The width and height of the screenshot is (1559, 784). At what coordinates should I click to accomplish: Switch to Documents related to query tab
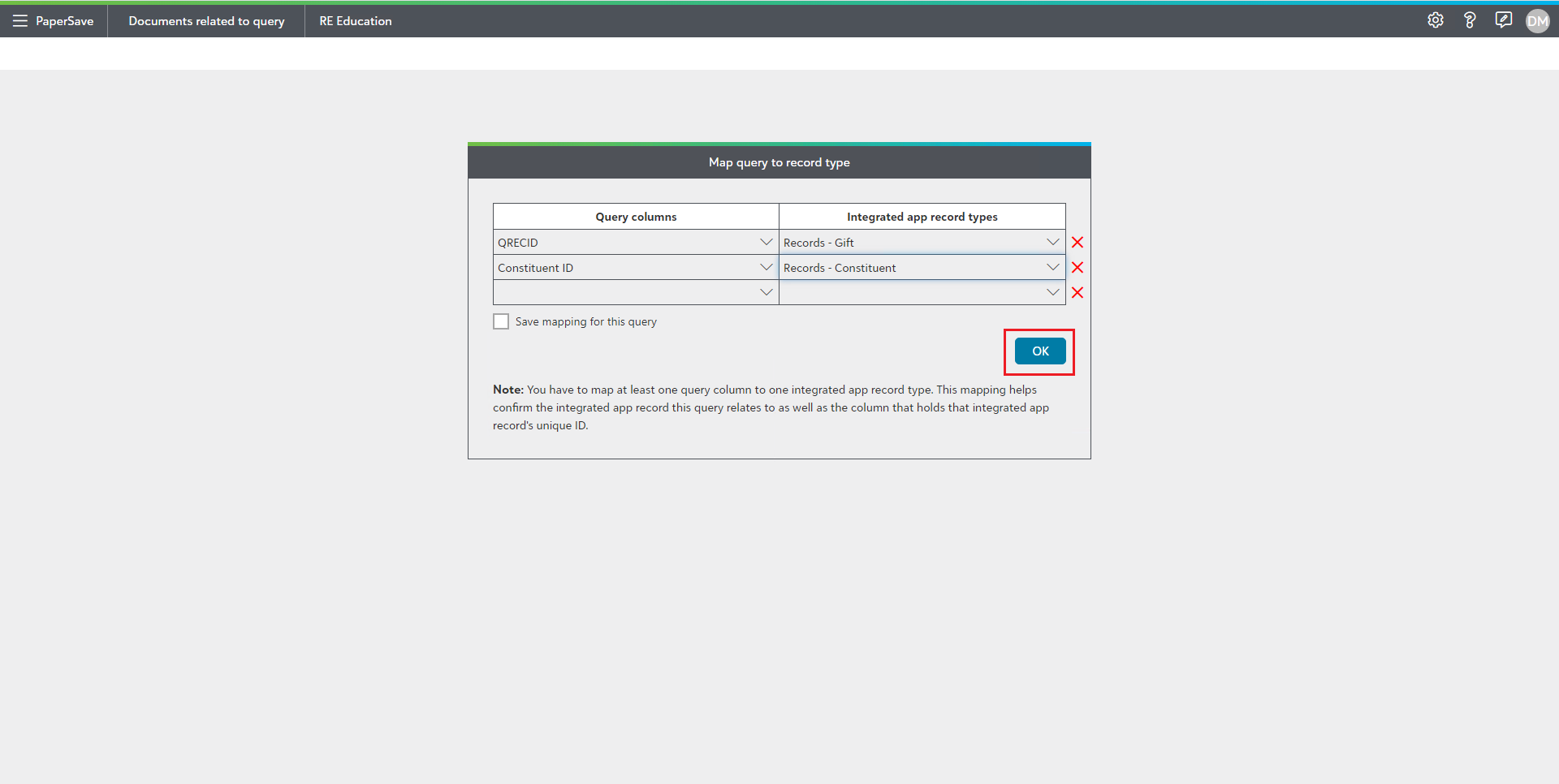206,21
